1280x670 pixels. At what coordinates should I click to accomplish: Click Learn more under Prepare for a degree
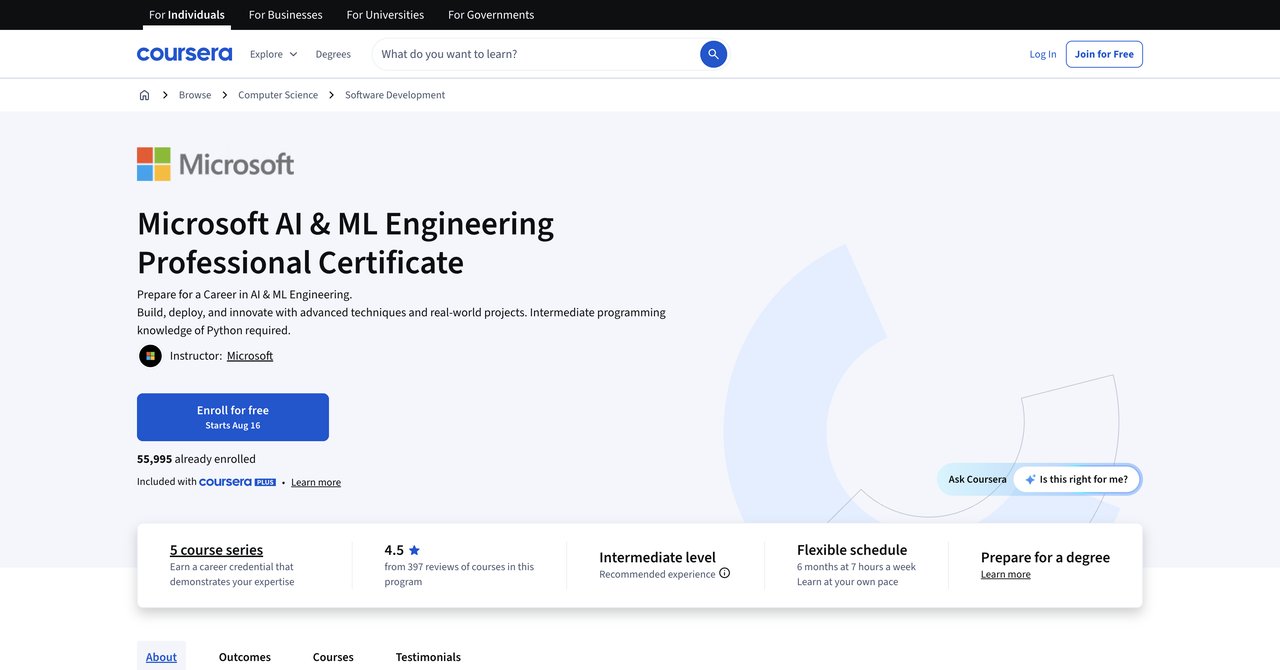coord(1005,574)
